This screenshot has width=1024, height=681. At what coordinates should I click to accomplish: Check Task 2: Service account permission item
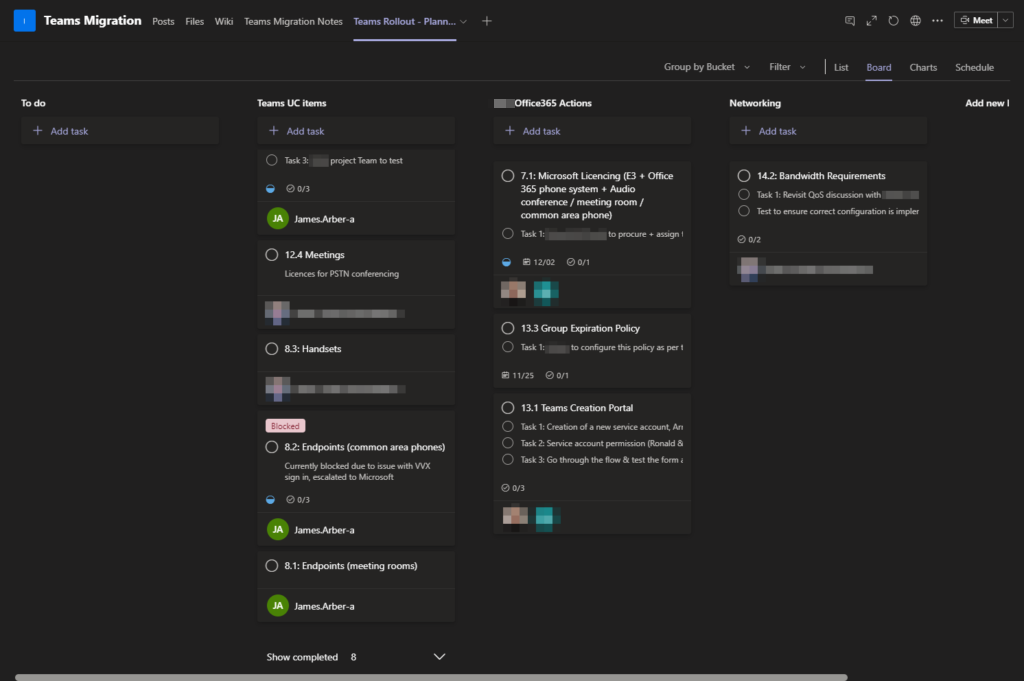507,443
